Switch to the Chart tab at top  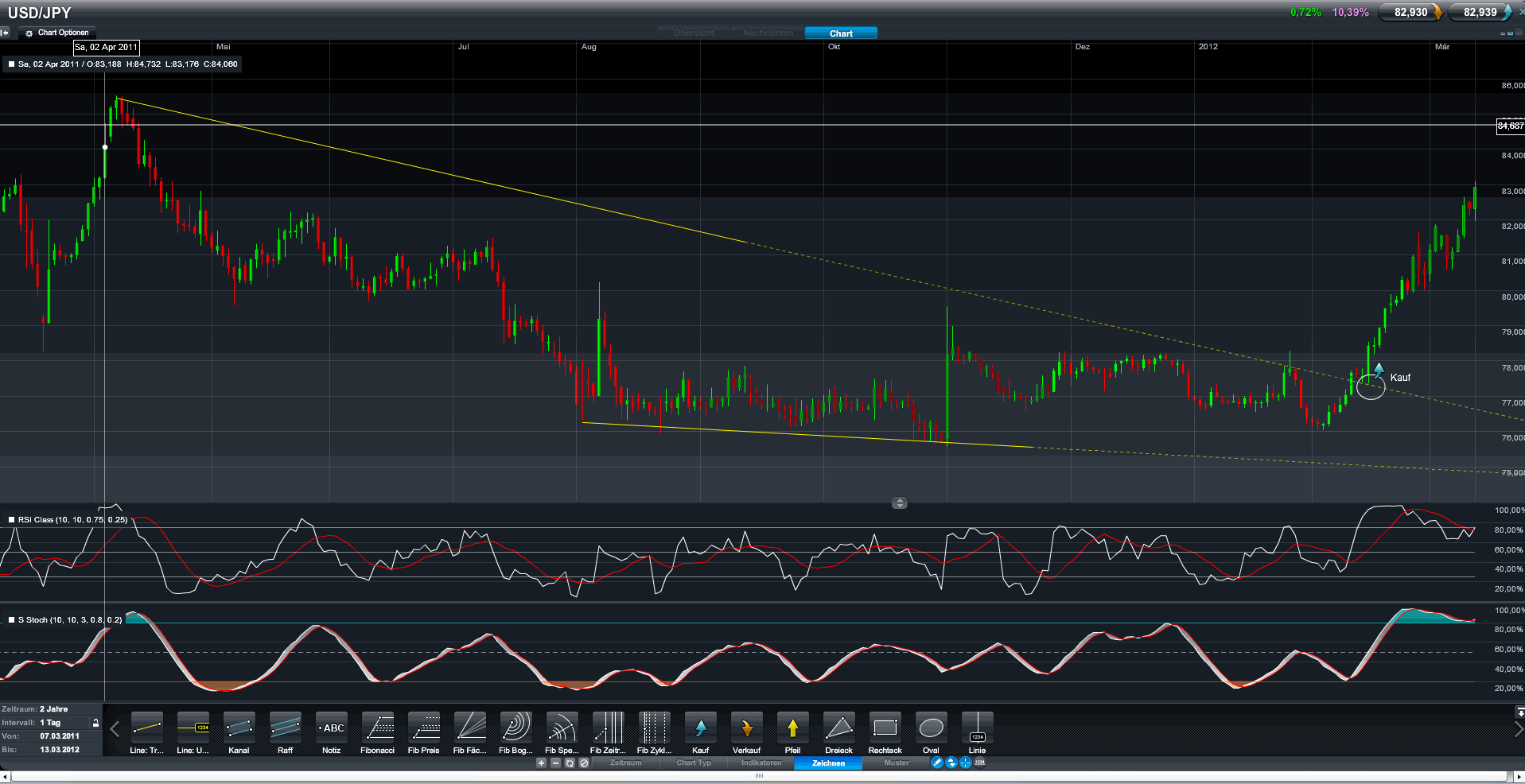(x=840, y=33)
